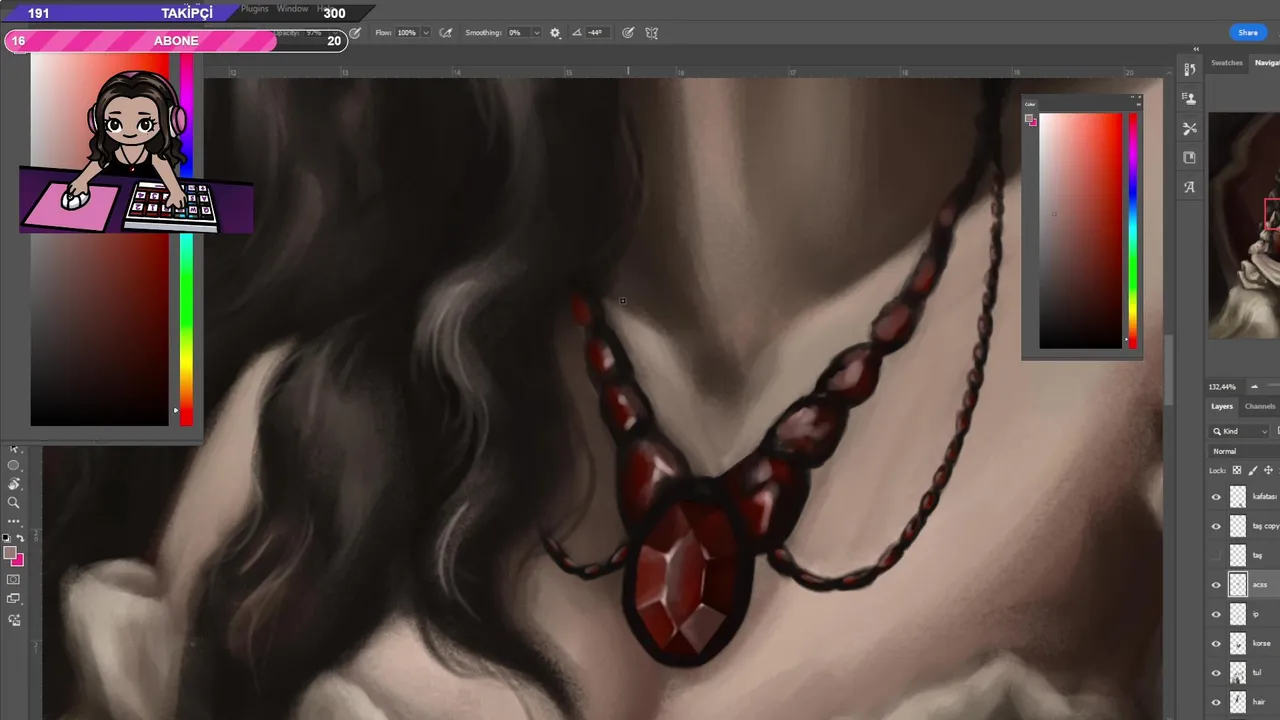Image resolution: width=1280 pixels, height=720 pixels.
Task: Show the hidden taş layer
Action: click(x=1216, y=555)
